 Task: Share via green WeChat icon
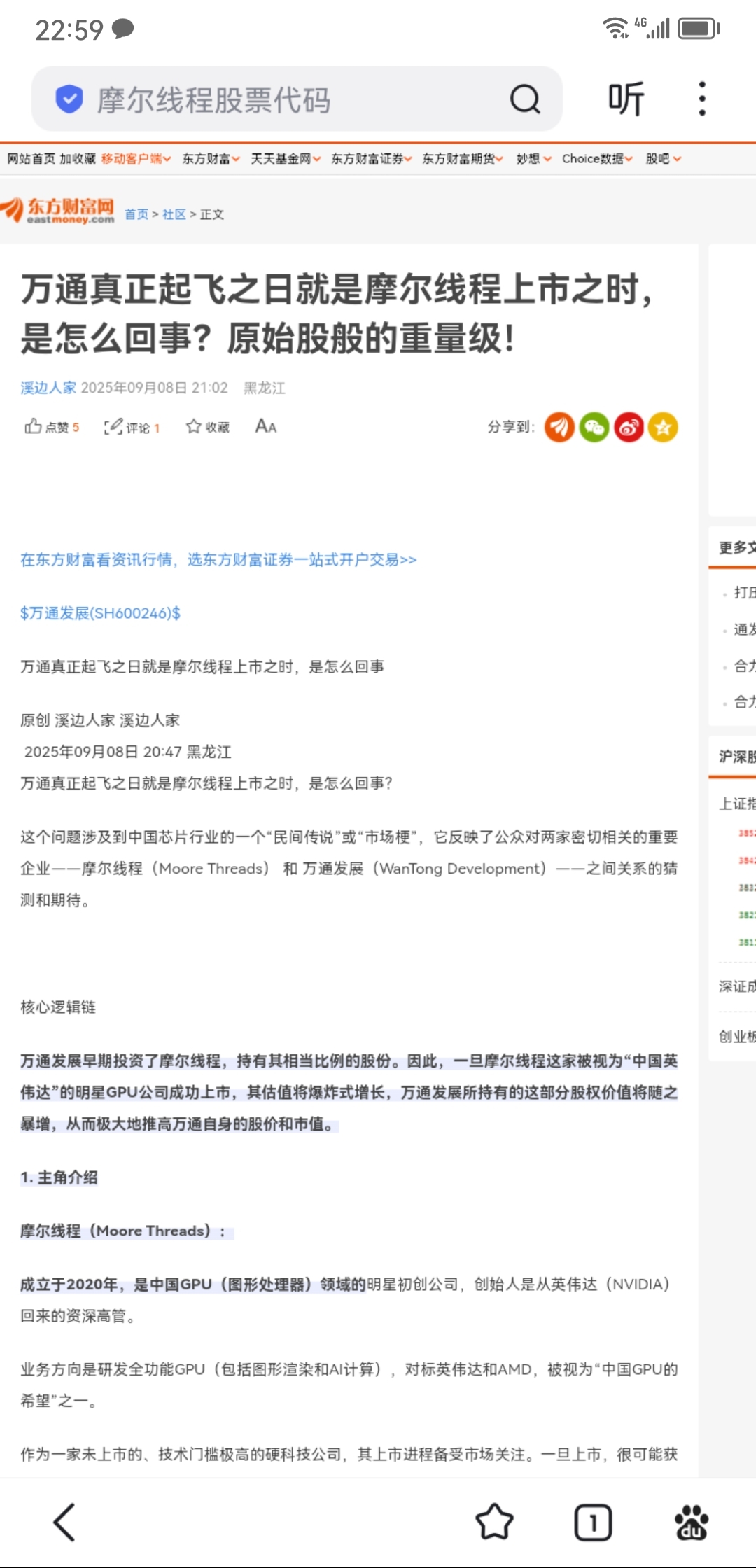tap(594, 427)
